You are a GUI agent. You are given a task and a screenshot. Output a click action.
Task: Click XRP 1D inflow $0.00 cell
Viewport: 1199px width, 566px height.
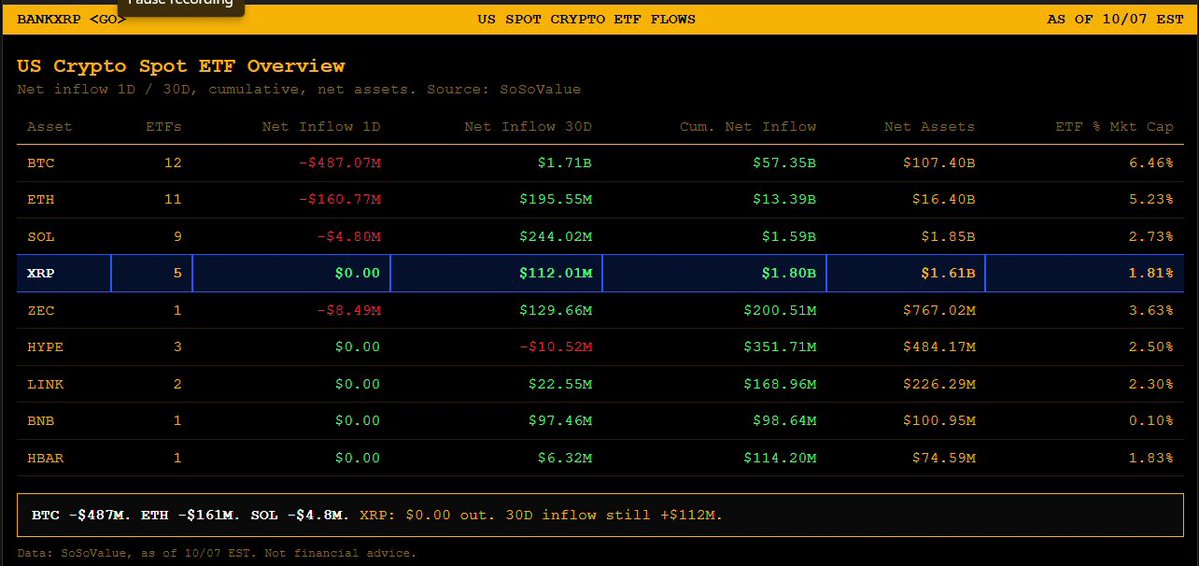point(291,273)
